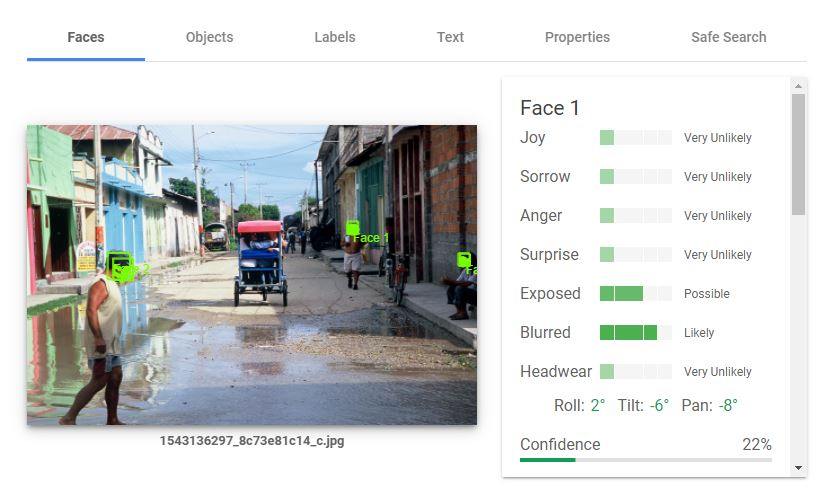
Task: Select the Face 2 marker near the walking man
Action: point(120,268)
